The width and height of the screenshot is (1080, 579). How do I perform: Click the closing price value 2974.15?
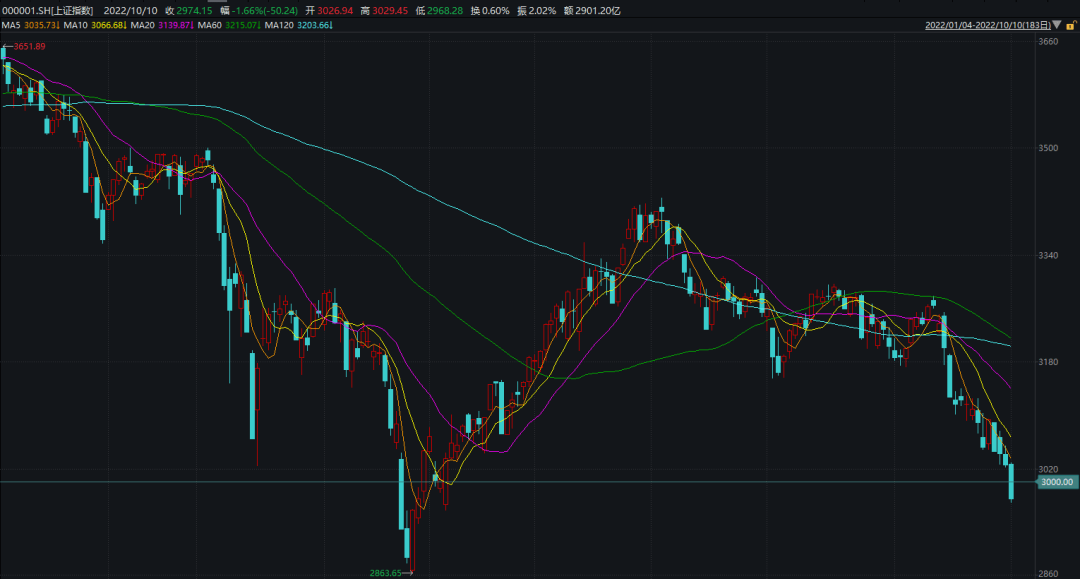[194, 10]
